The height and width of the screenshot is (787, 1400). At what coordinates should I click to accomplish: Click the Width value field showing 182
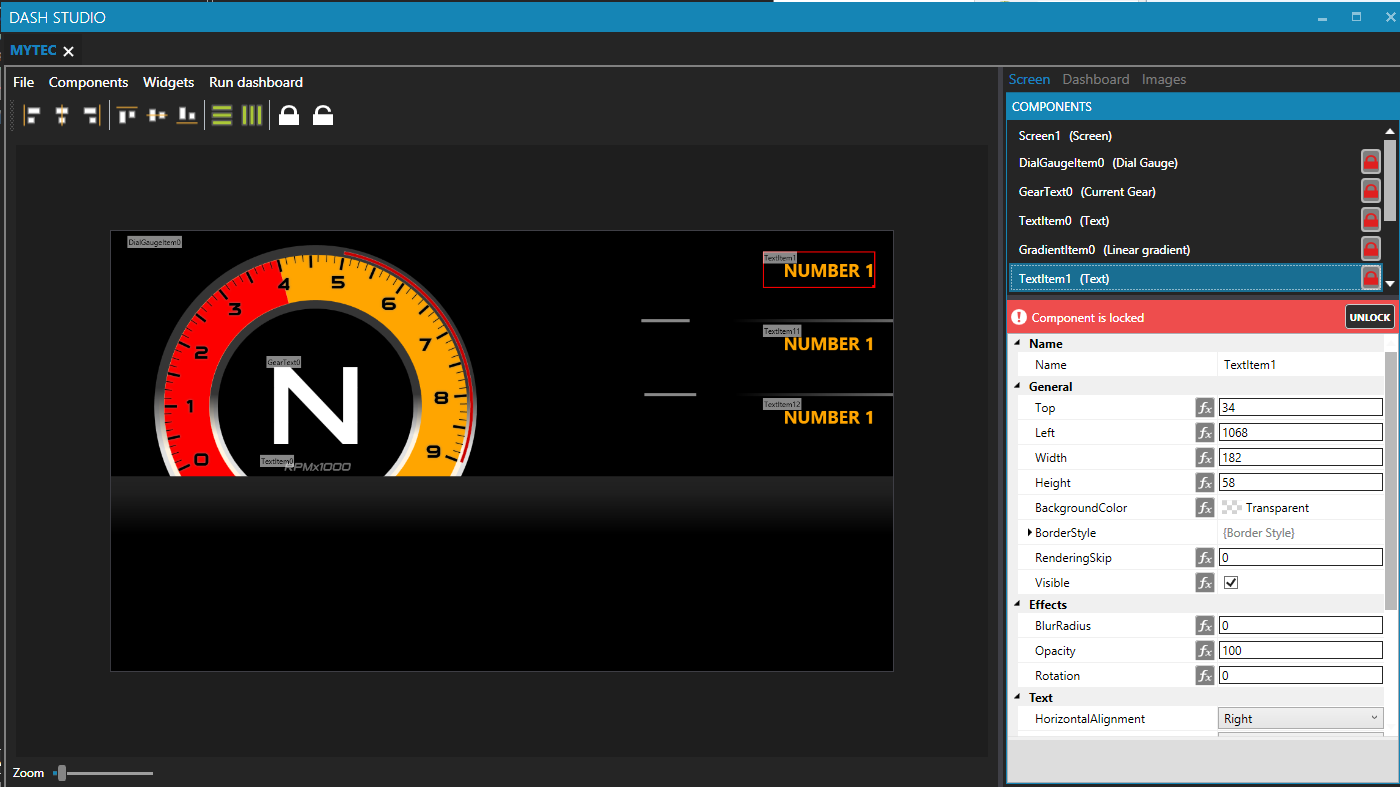pos(1300,458)
